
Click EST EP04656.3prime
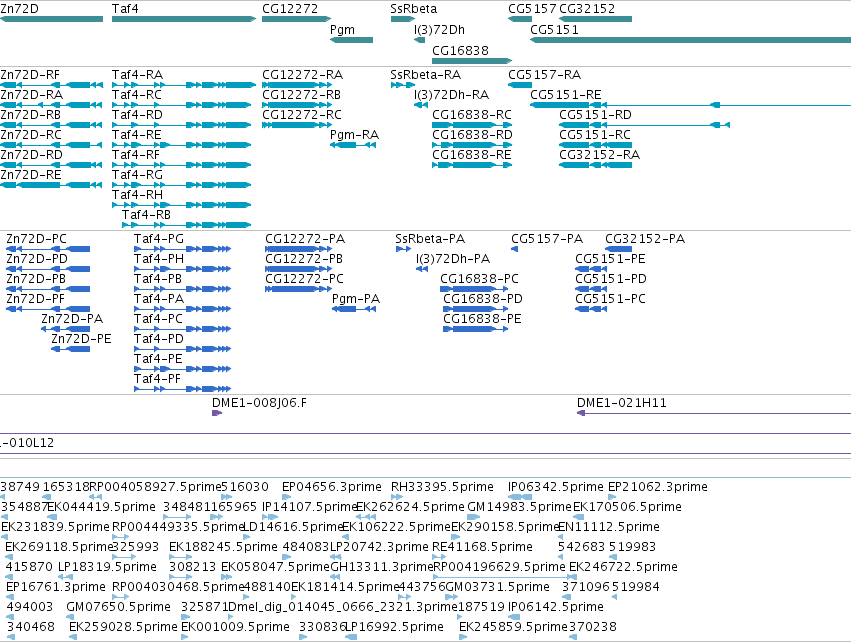pyautogui.click(x=332, y=487)
